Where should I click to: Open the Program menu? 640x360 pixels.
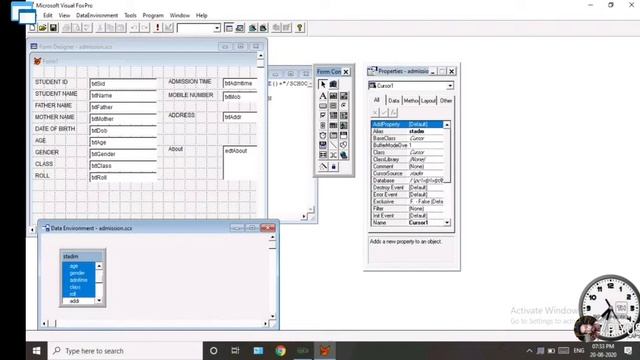pos(153,15)
